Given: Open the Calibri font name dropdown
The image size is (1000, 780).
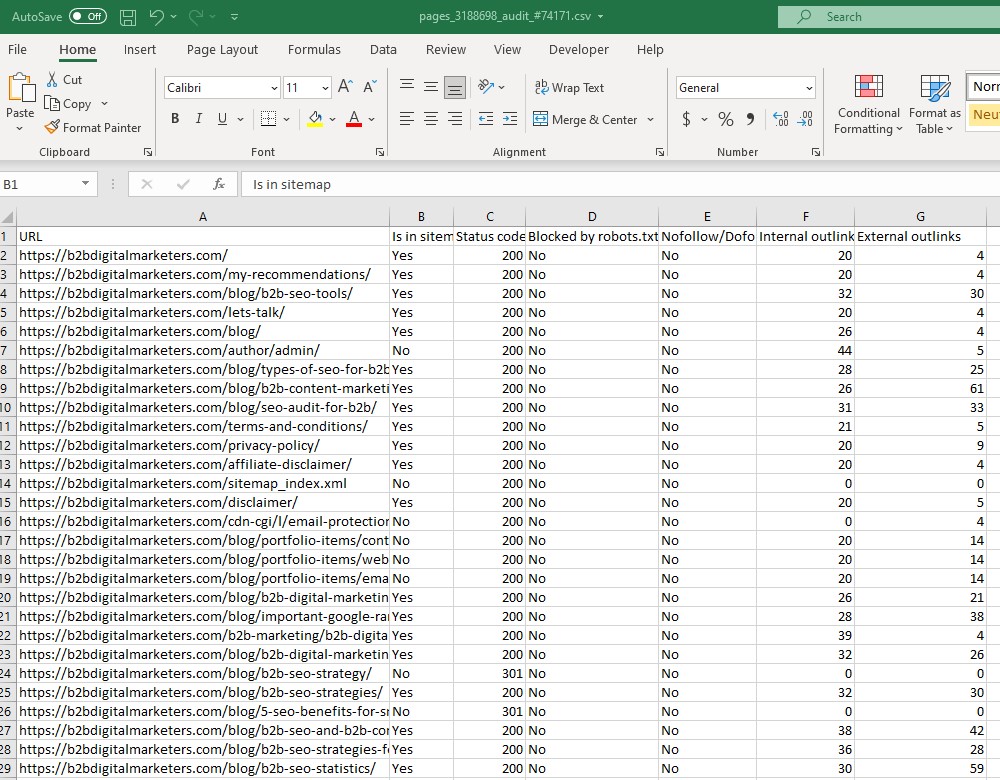Looking at the screenshot, I should click(274, 88).
